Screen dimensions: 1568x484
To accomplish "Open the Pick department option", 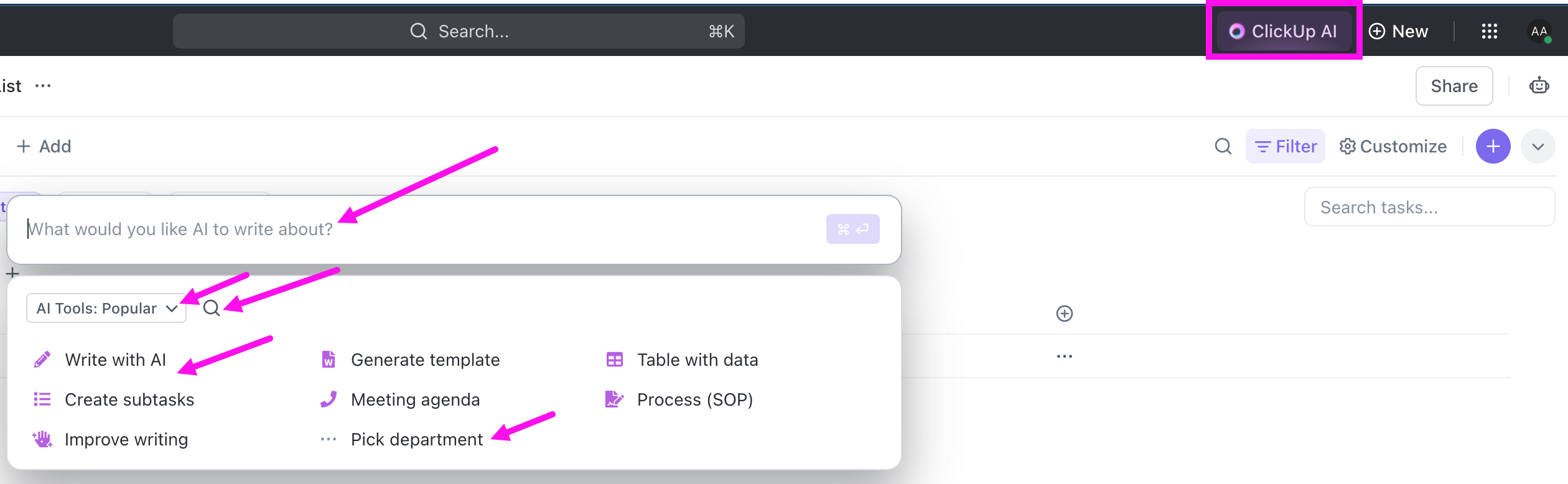I will [x=416, y=439].
